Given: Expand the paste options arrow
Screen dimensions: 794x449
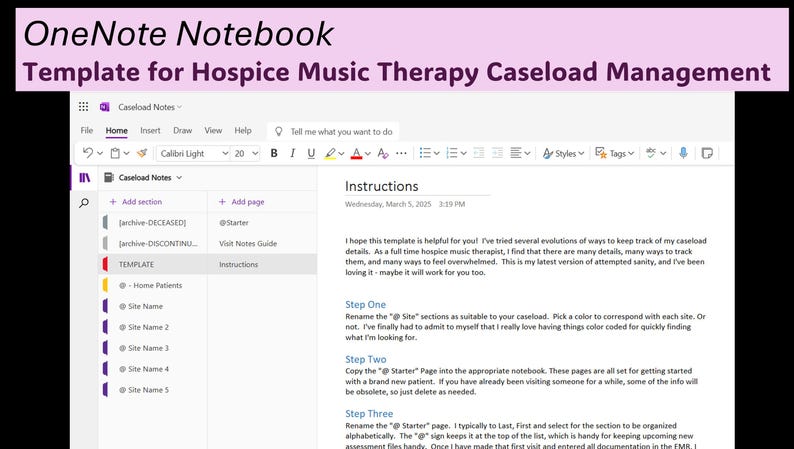Looking at the screenshot, I should 126,153.
